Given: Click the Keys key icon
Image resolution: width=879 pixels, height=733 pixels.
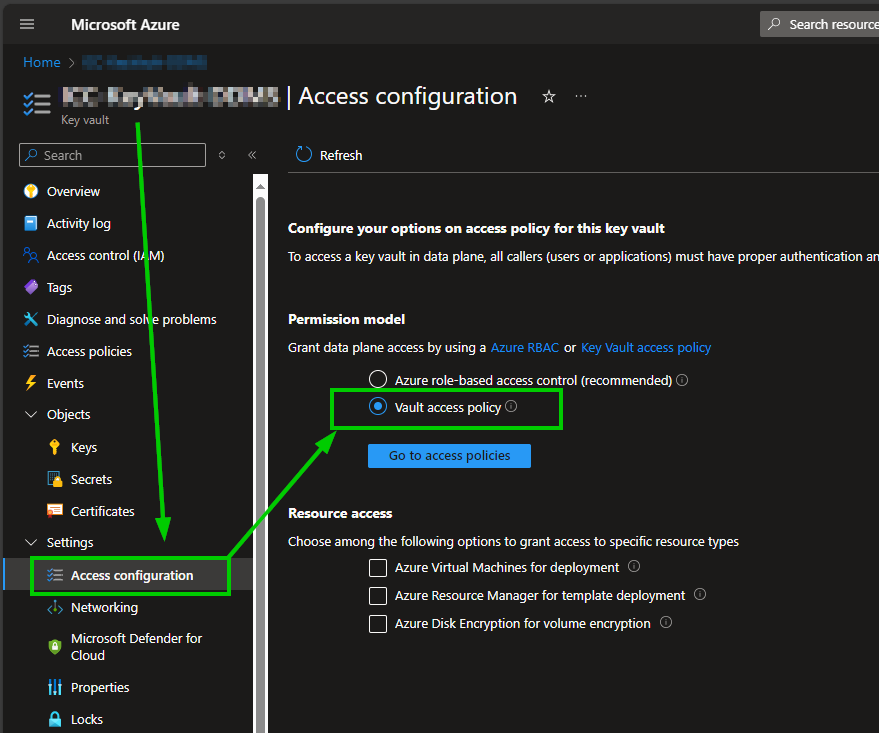Looking at the screenshot, I should [x=54, y=447].
